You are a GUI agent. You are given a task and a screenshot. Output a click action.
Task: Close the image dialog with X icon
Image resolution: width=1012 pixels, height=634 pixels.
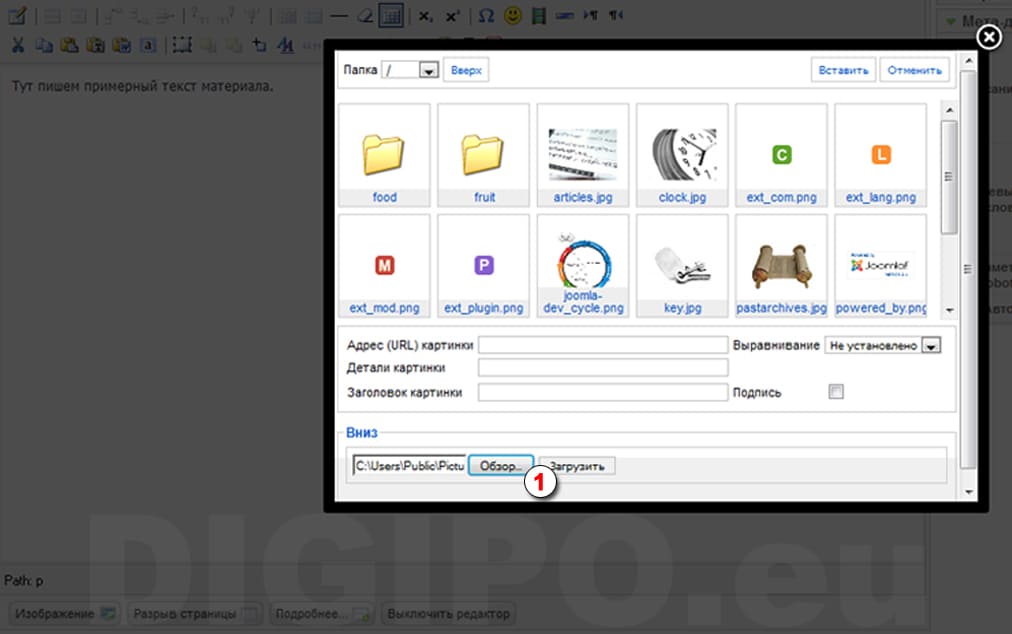pos(988,38)
